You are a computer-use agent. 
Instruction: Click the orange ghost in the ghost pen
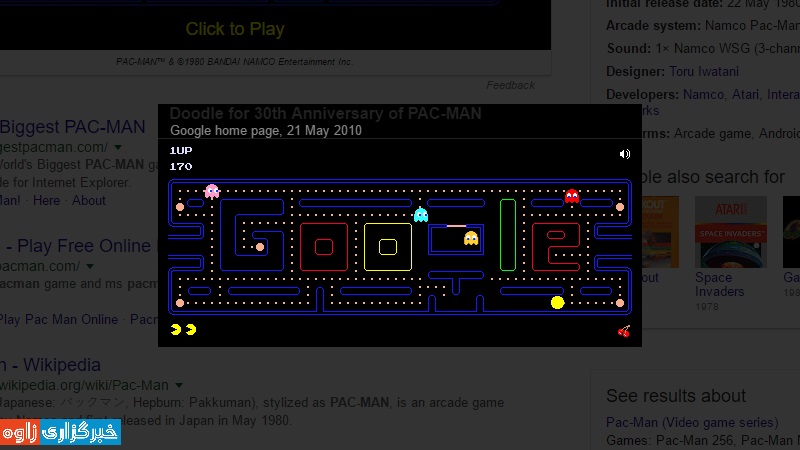pyautogui.click(x=471, y=238)
